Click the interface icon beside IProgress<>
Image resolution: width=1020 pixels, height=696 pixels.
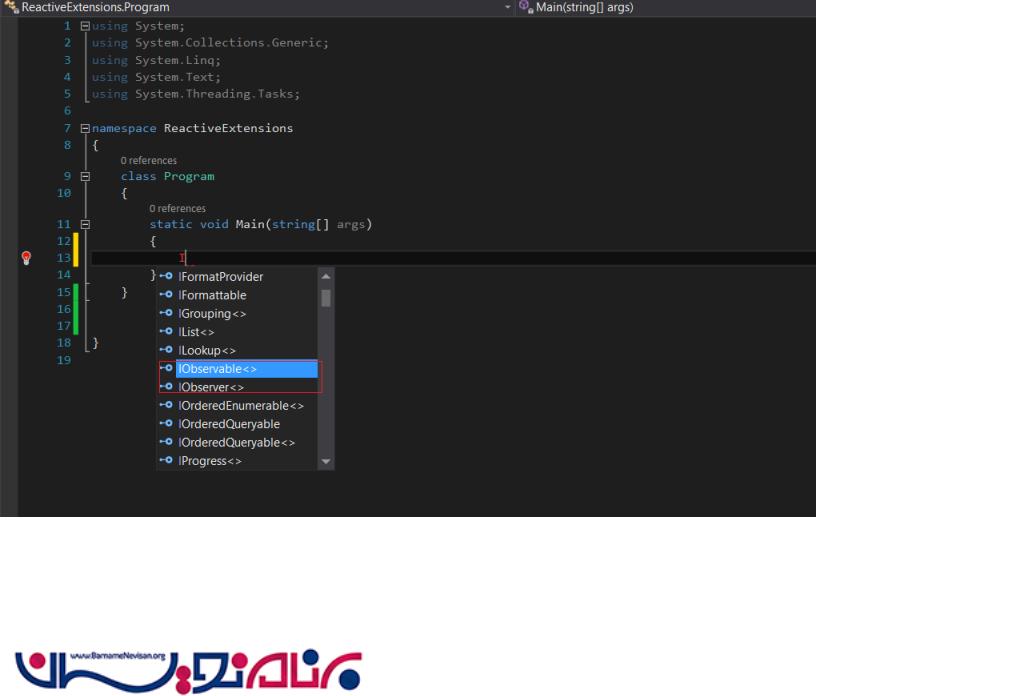point(167,461)
